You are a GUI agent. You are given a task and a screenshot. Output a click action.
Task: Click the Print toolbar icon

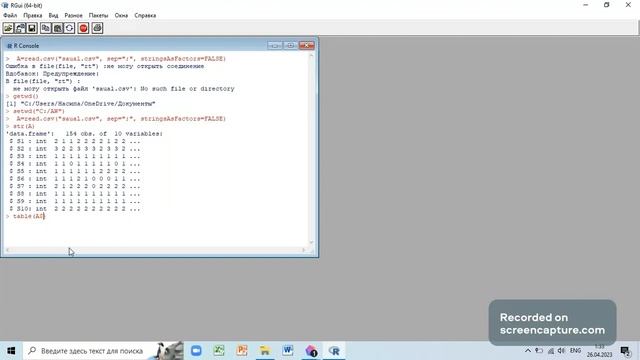(x=97, y=28)
